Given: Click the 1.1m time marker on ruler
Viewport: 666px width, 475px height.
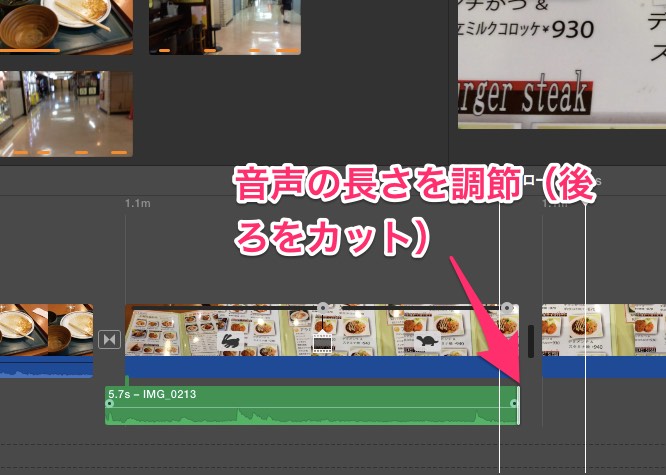Looking at the screenshot, I should (x=137, y=204).
